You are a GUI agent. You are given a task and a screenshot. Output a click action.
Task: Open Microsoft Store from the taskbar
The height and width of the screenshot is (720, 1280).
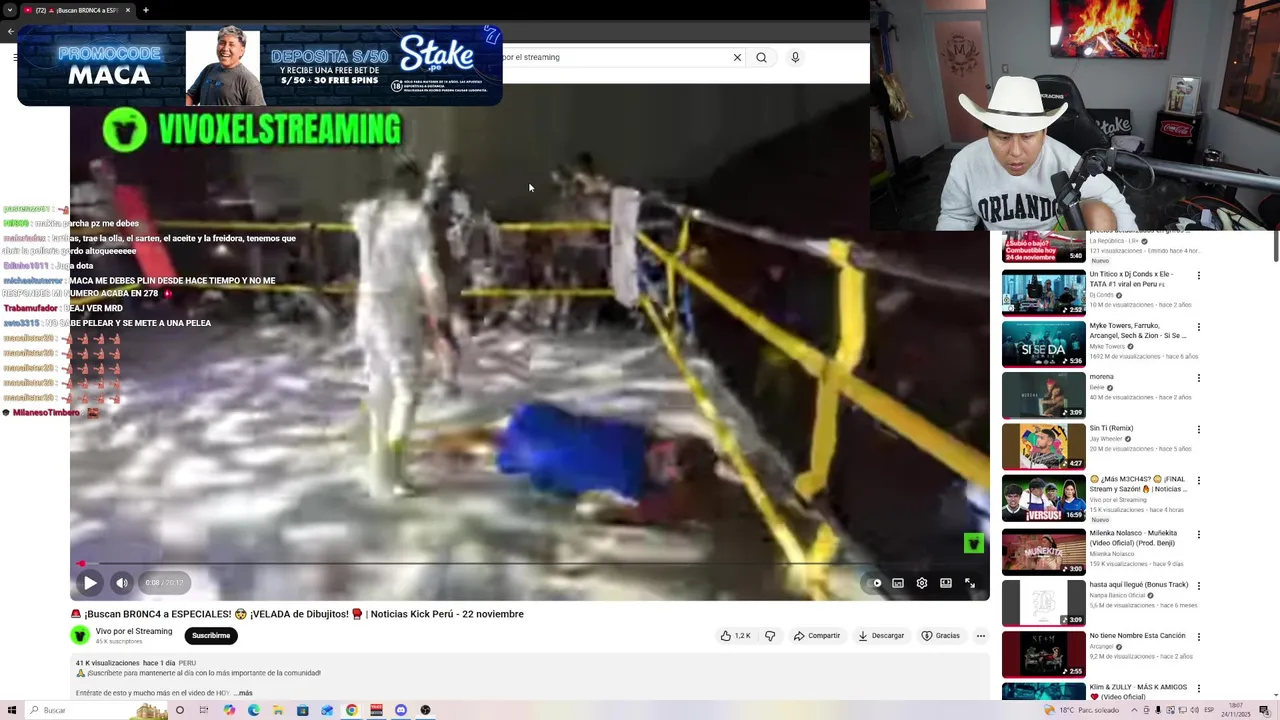point(303,710)
